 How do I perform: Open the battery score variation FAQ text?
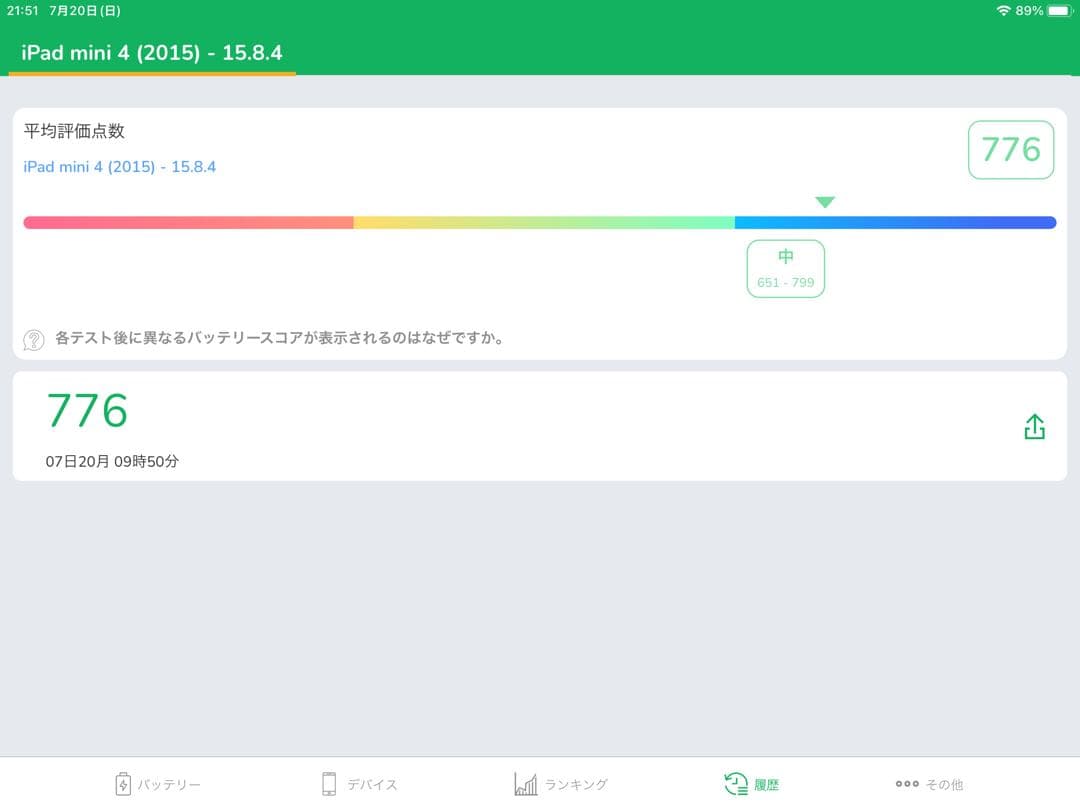point(279,338)
